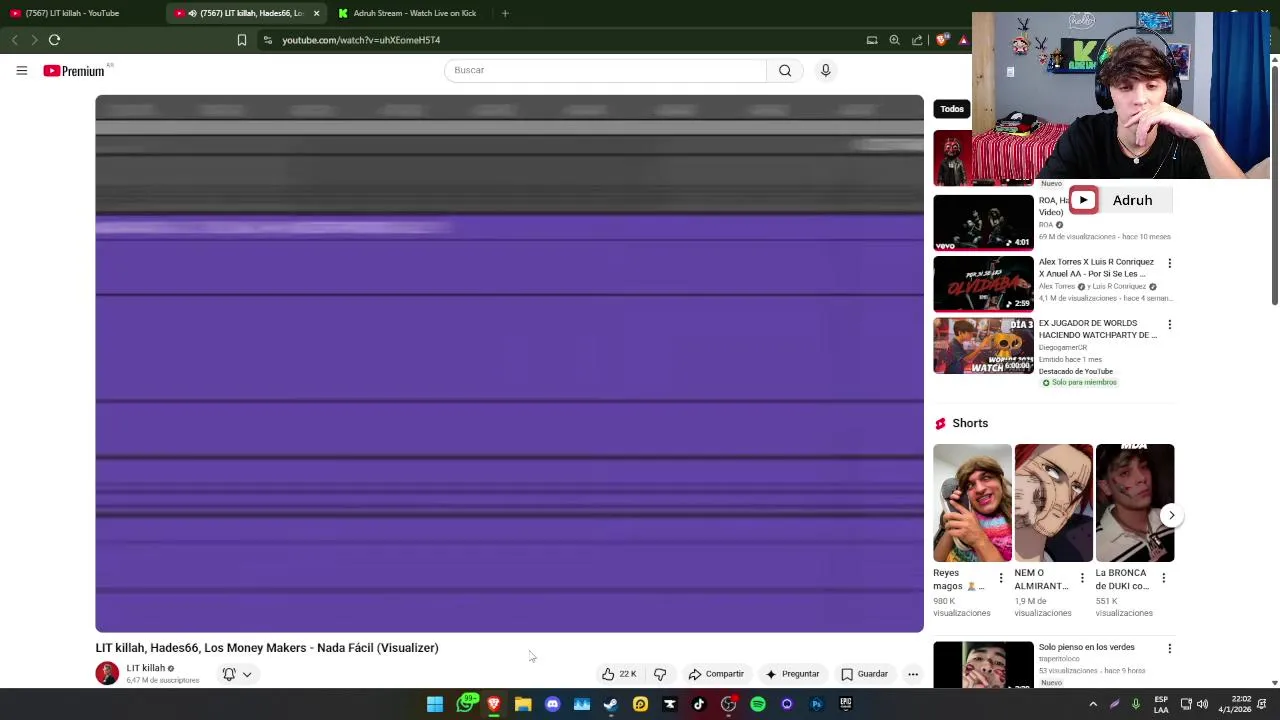1280x720 pixels.
Task: Open Photoshop from taskbar
Action: [x=816, y=704]
